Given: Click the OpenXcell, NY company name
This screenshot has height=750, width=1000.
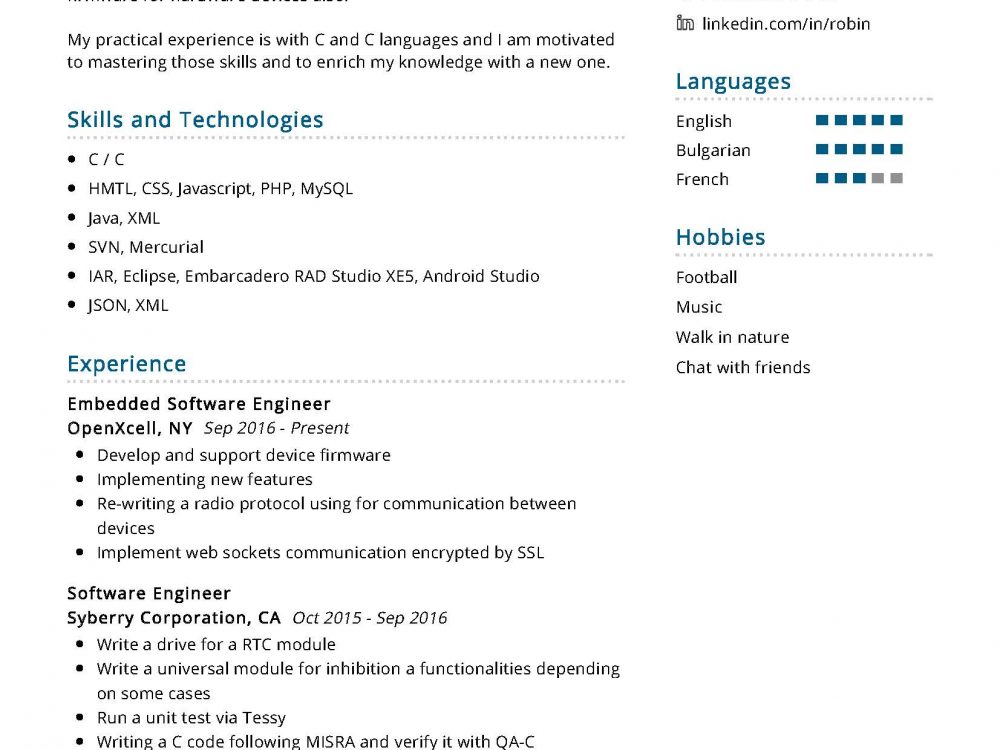Looking at the screenshot, I should click(x=129, y=428).
